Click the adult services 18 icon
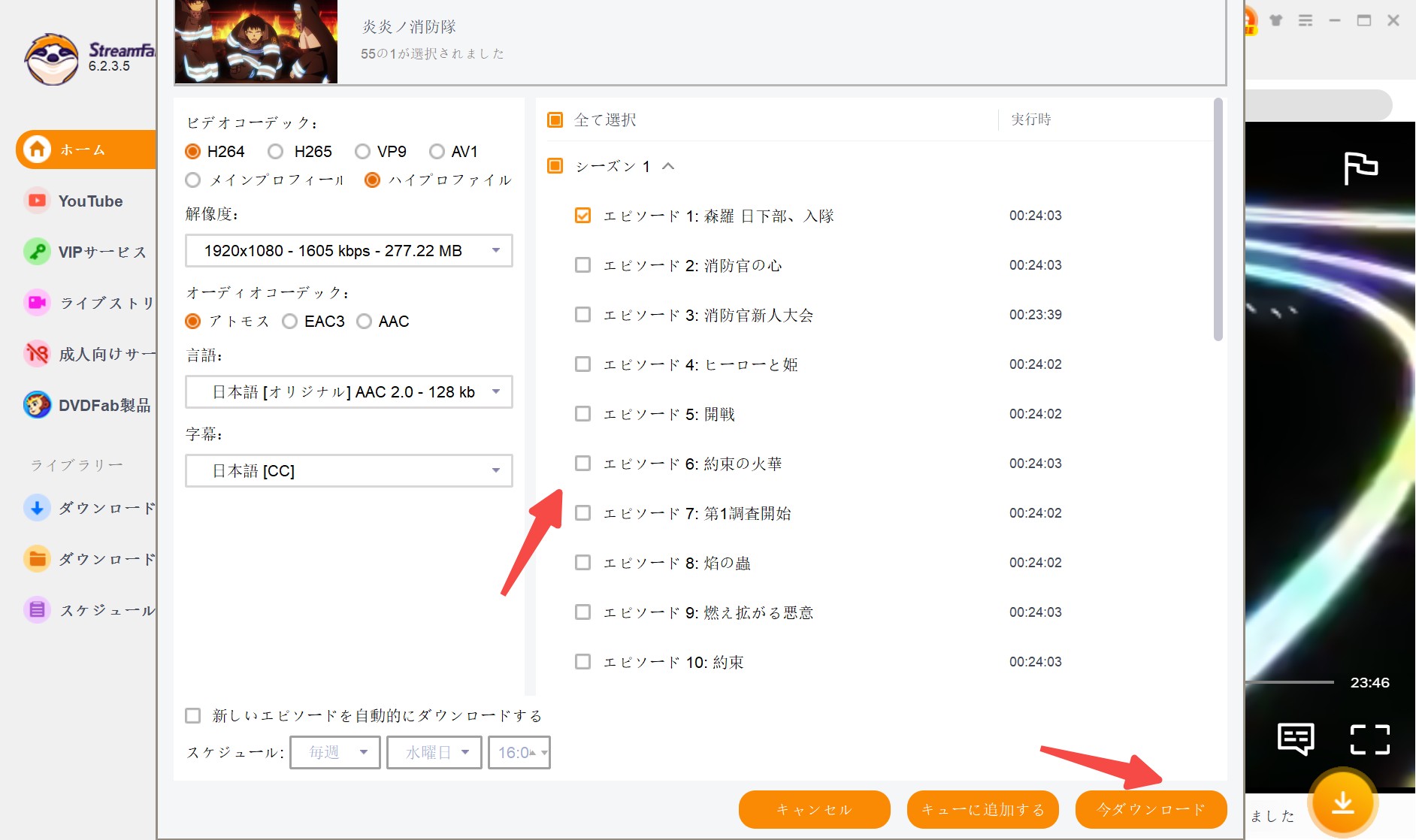 click(37, 353)
